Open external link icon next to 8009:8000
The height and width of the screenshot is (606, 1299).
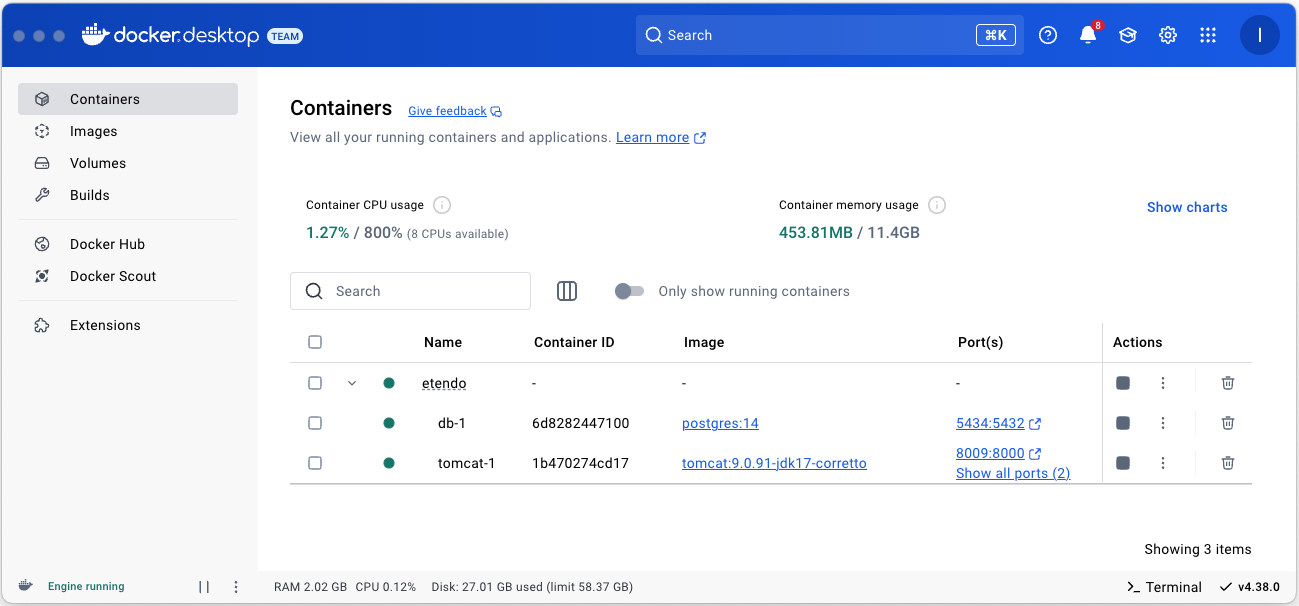1035,454
